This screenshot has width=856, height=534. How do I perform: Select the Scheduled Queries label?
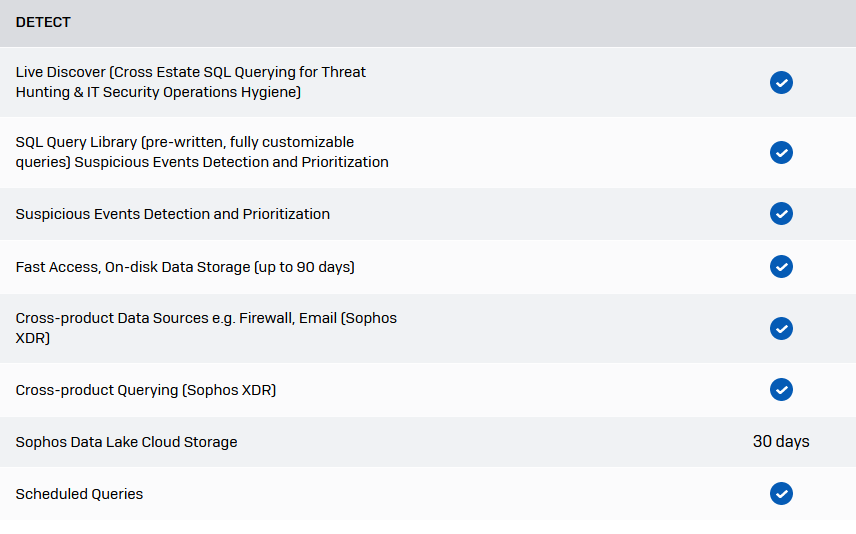[79, 494]
